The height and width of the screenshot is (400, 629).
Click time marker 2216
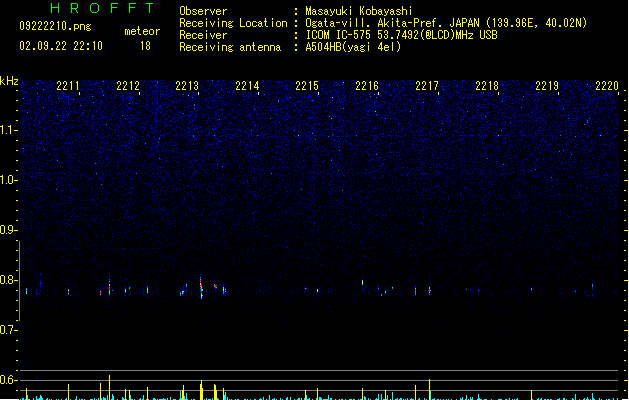tap(367, 86)
